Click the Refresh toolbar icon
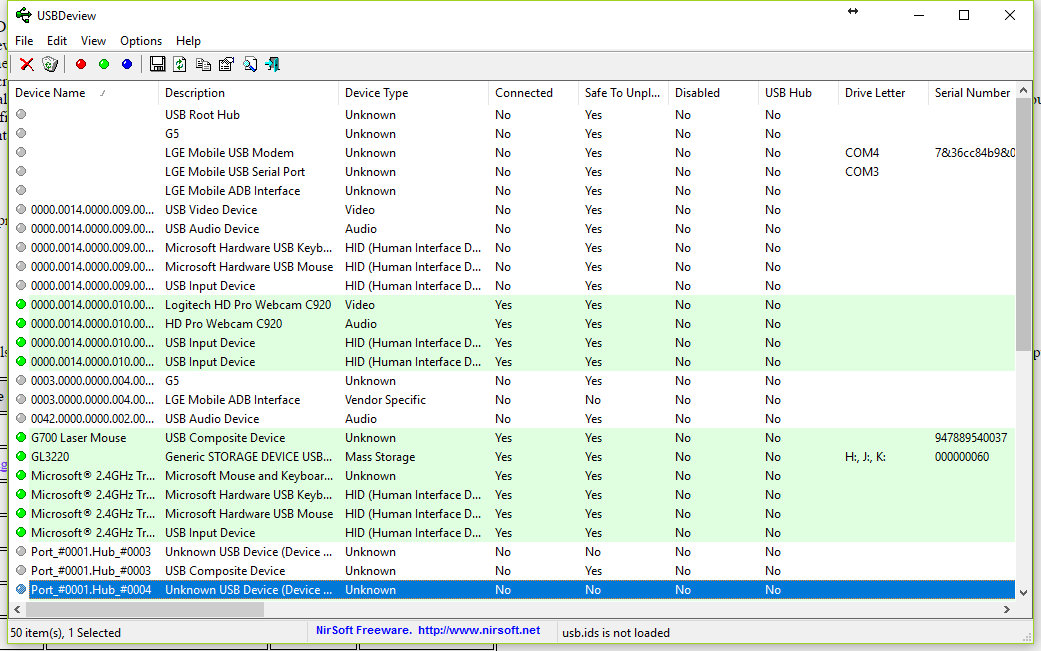The width and height of the screenshot is (1041, 651). (180, 64)
